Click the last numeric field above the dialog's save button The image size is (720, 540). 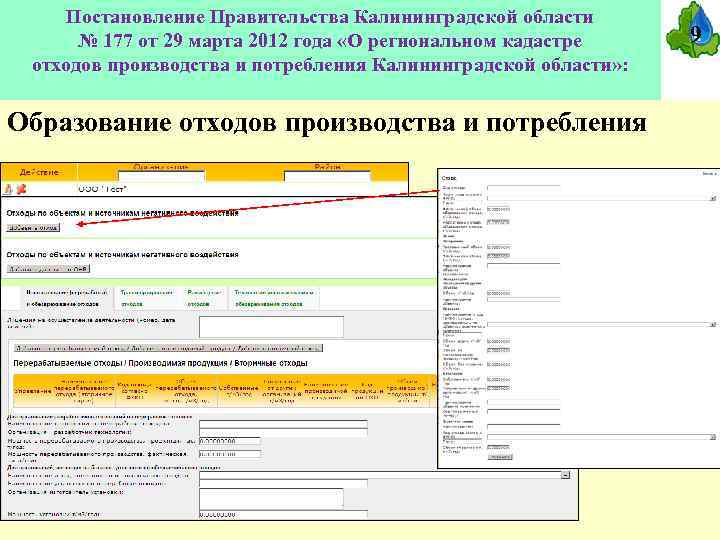point(499,447)
